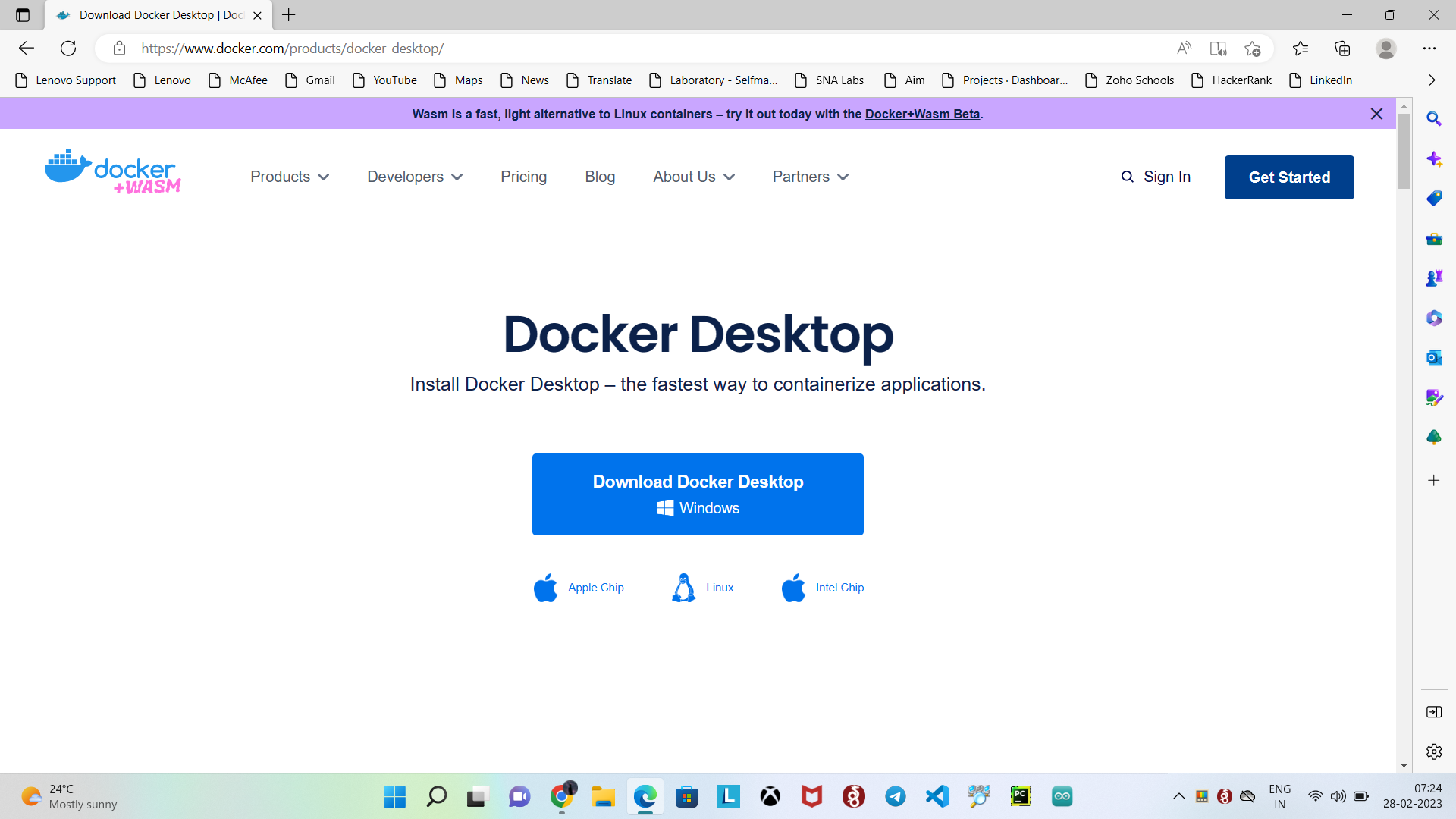Open the Docker+Wasm Beta link

click(922, 114)
